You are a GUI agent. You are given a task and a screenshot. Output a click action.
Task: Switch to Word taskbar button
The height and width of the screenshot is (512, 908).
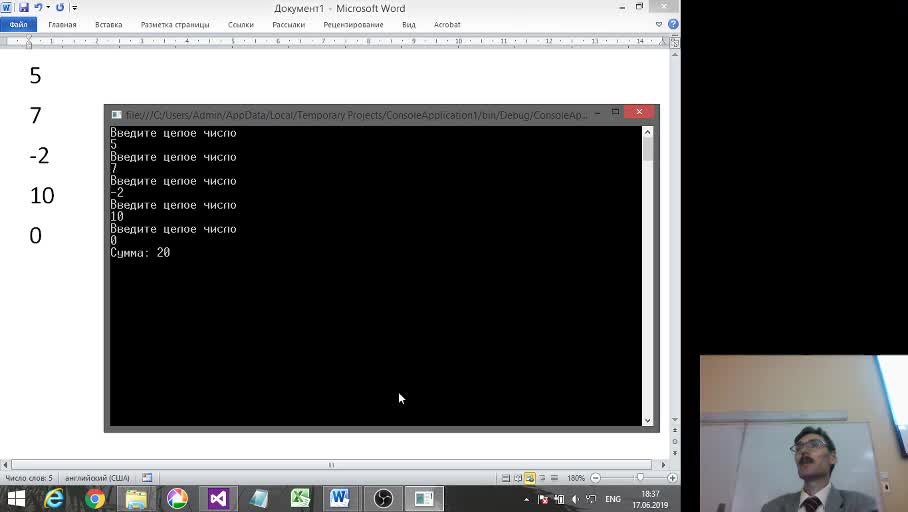(x=340, y=499)
